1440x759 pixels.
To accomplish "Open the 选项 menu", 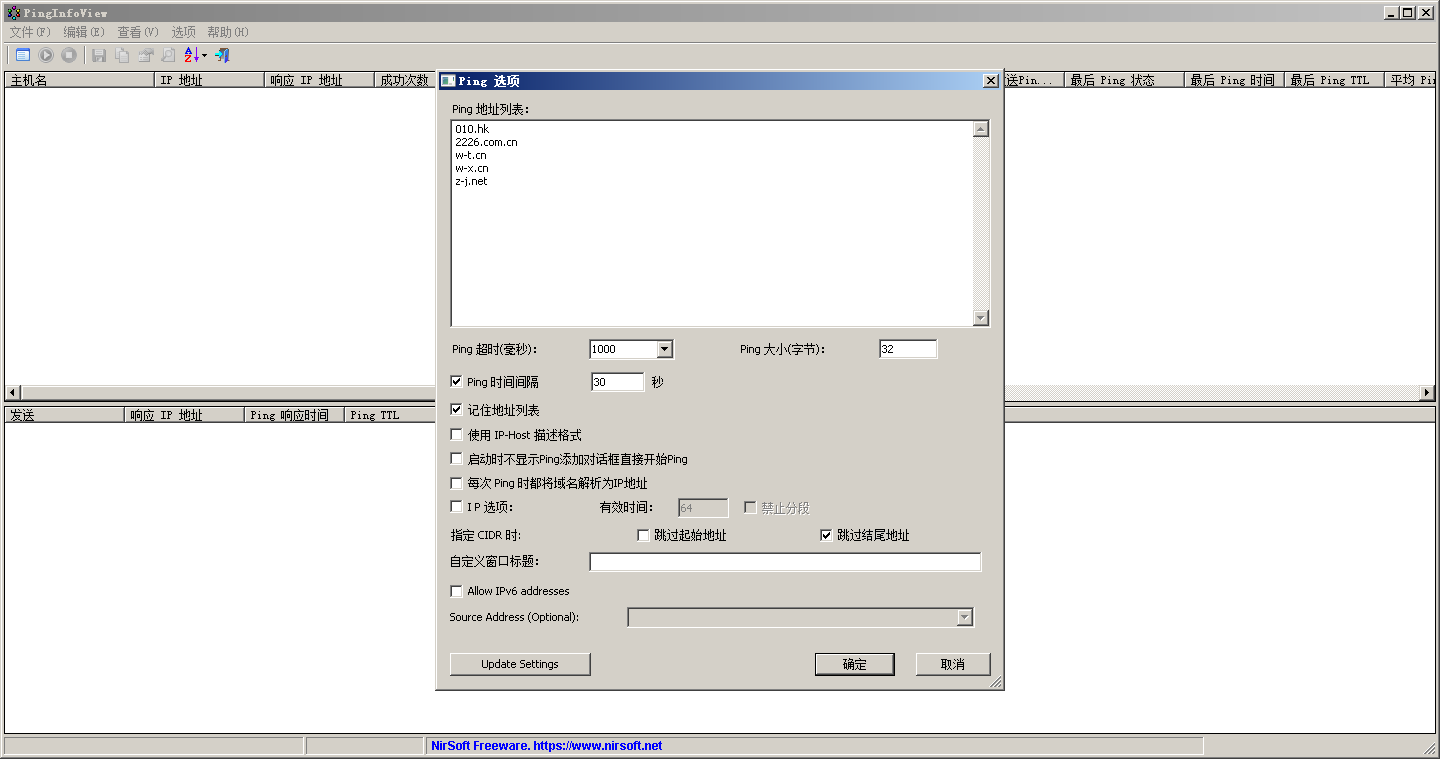I will click(x=183, y=31).
